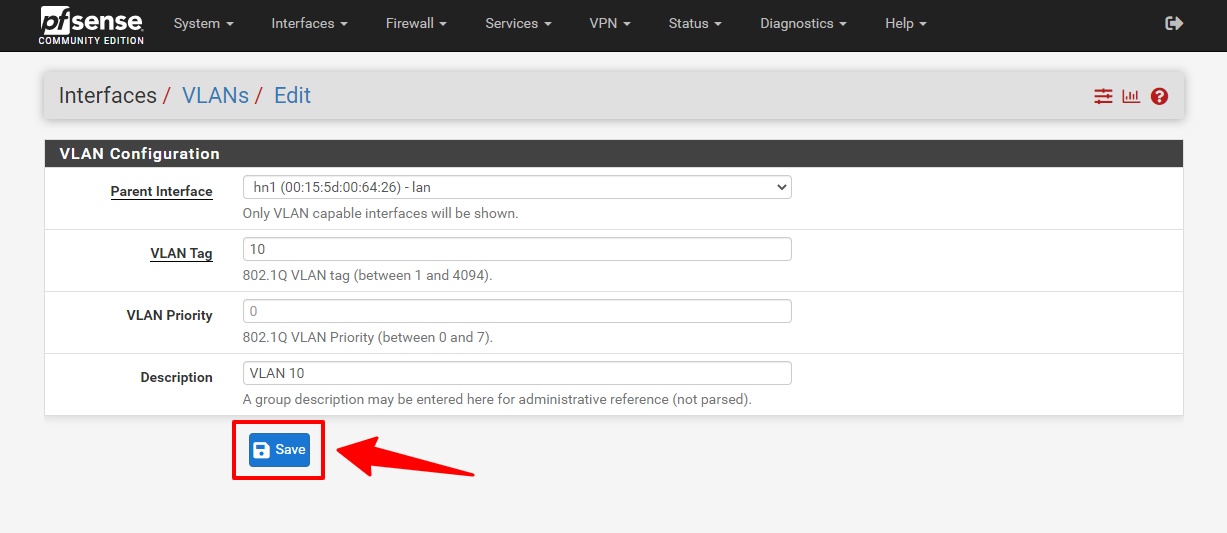Open related settings sliders icon

coord(1103,96)
